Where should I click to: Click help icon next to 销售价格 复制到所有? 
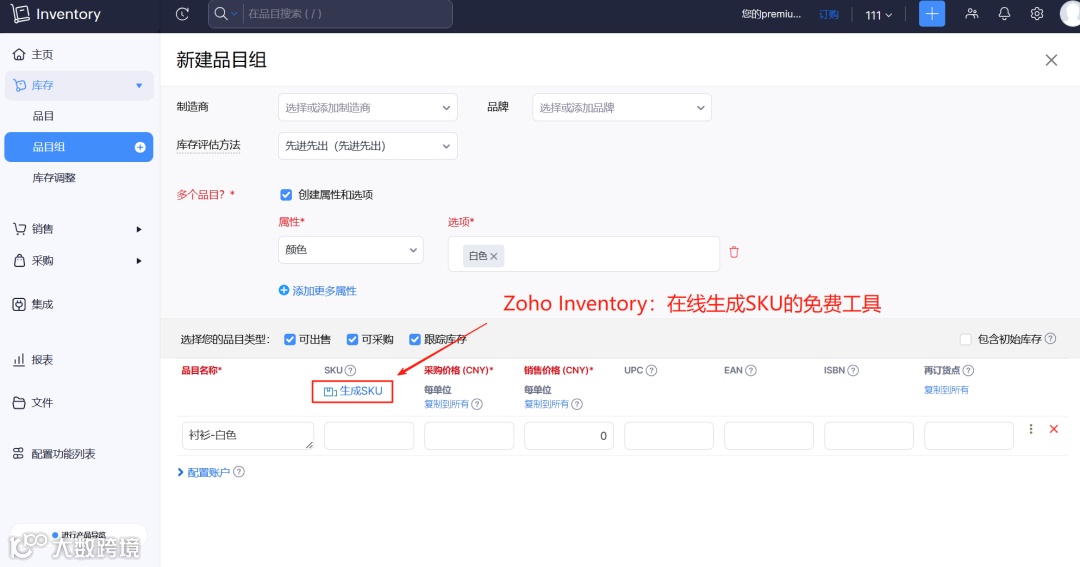(x=577, y=404)
